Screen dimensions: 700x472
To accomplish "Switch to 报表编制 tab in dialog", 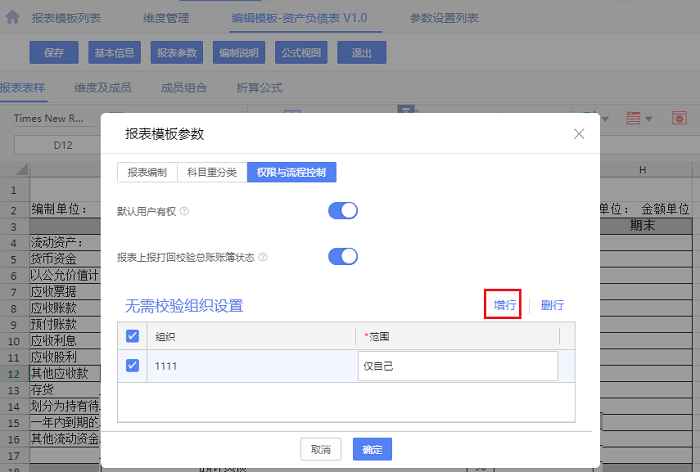I will pos(147,172).
